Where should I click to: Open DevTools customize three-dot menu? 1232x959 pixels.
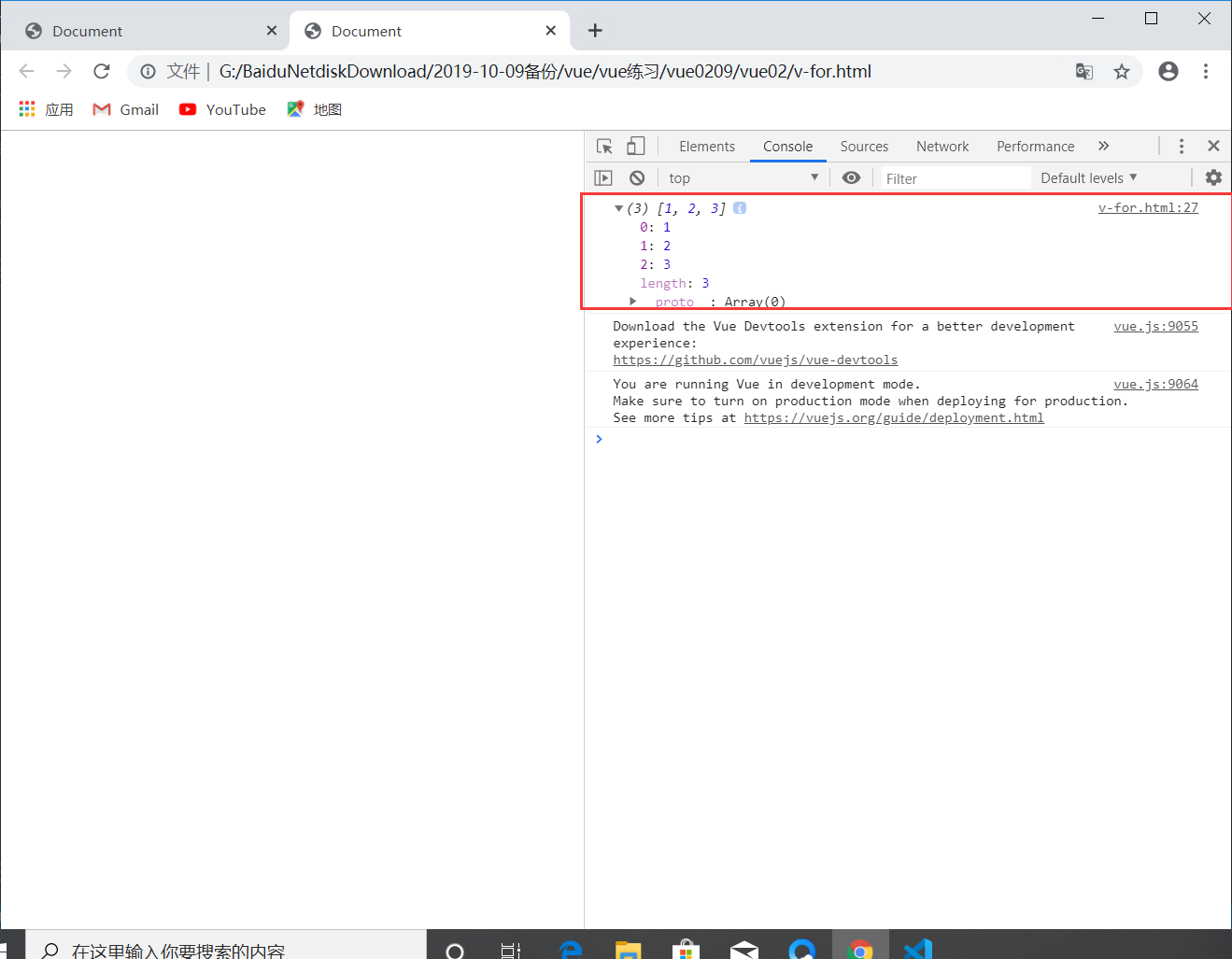(1182, 146)
